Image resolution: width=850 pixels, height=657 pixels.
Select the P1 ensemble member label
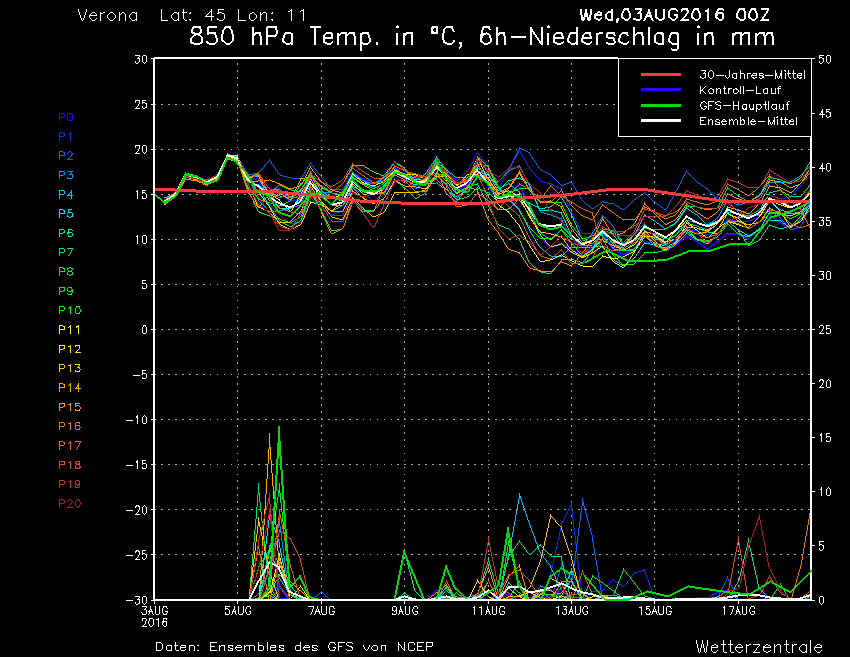(66, 137)
